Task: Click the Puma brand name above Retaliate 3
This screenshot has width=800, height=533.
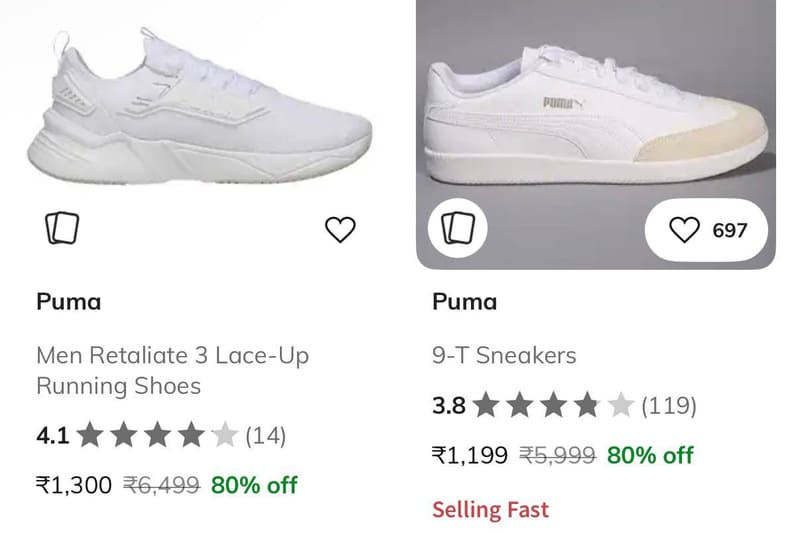Action: (x=68, y=302)
